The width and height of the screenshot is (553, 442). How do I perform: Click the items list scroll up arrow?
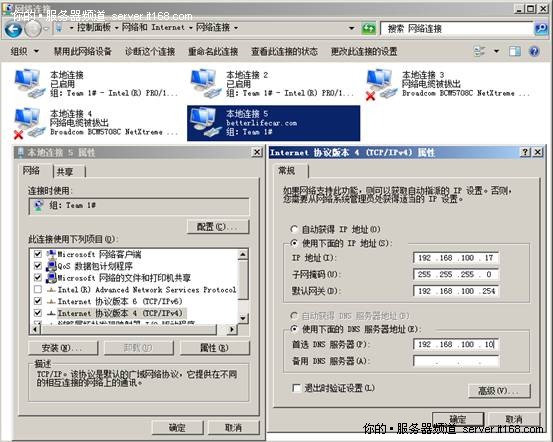[243, 254]
